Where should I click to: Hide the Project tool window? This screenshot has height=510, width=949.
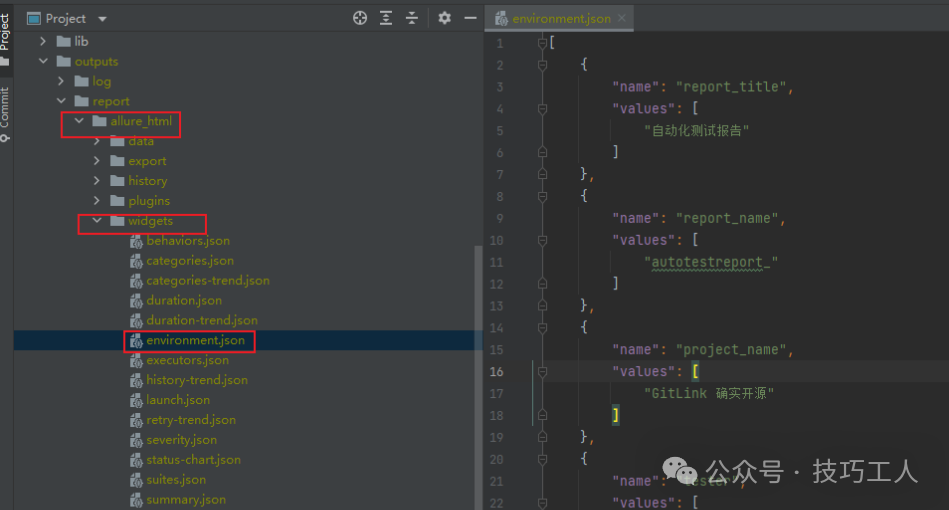tap(470, 18)
